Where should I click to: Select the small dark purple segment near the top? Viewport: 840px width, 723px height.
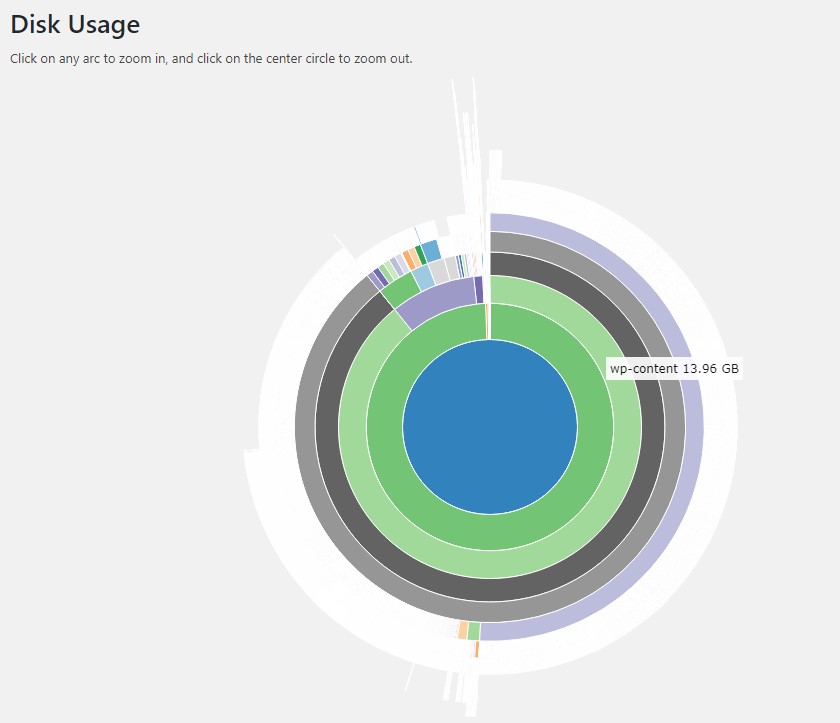pos(479,289)
